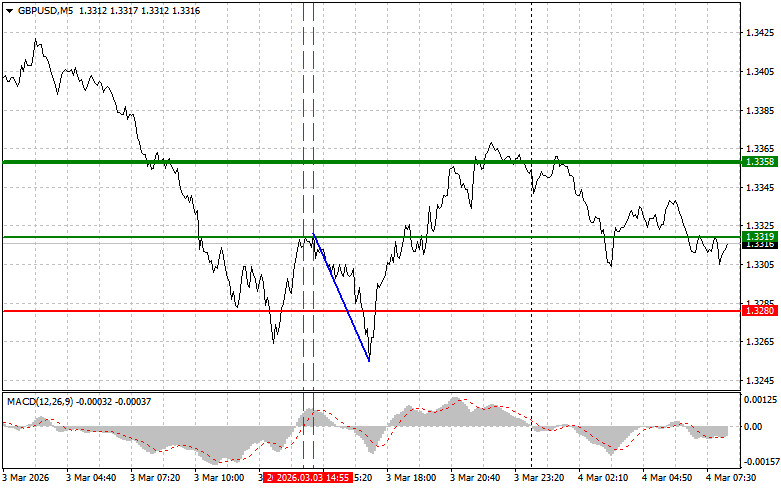Click the dropdown triangle beside GBPUSD,M5
This screenshot has width=781, height=489.
[10, 10]
